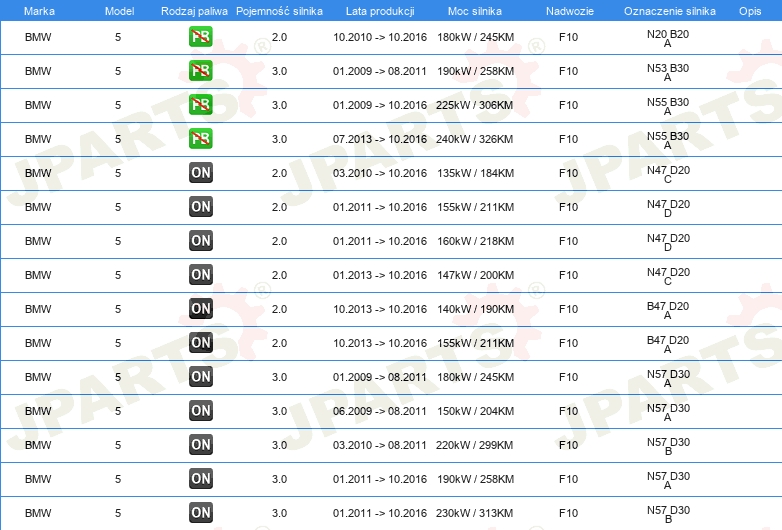
Task: Click the Rodzaj paliwa column header
Action: coord(194,11)
